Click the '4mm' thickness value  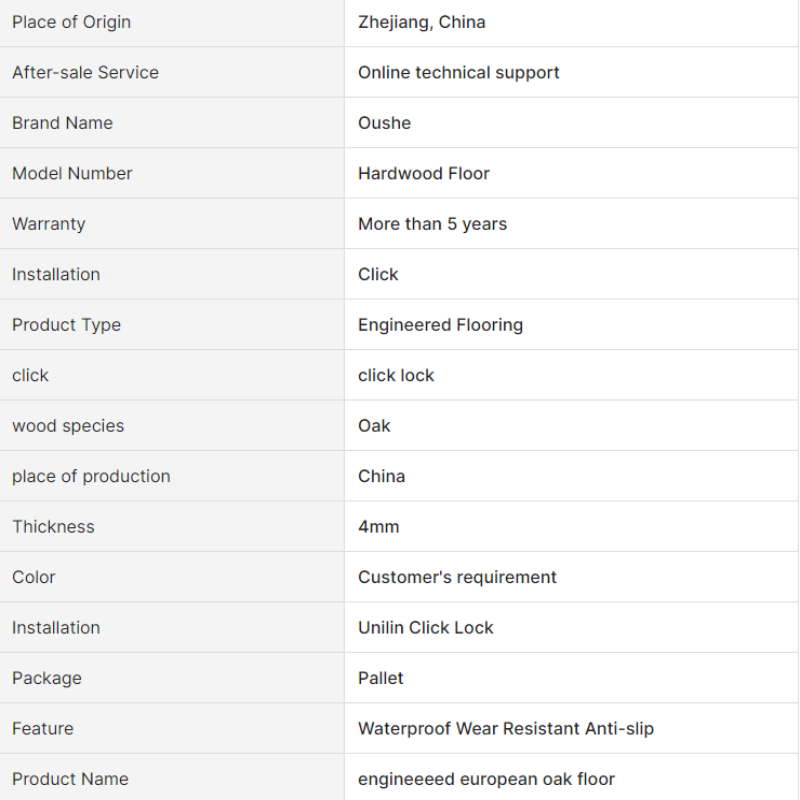378,527
